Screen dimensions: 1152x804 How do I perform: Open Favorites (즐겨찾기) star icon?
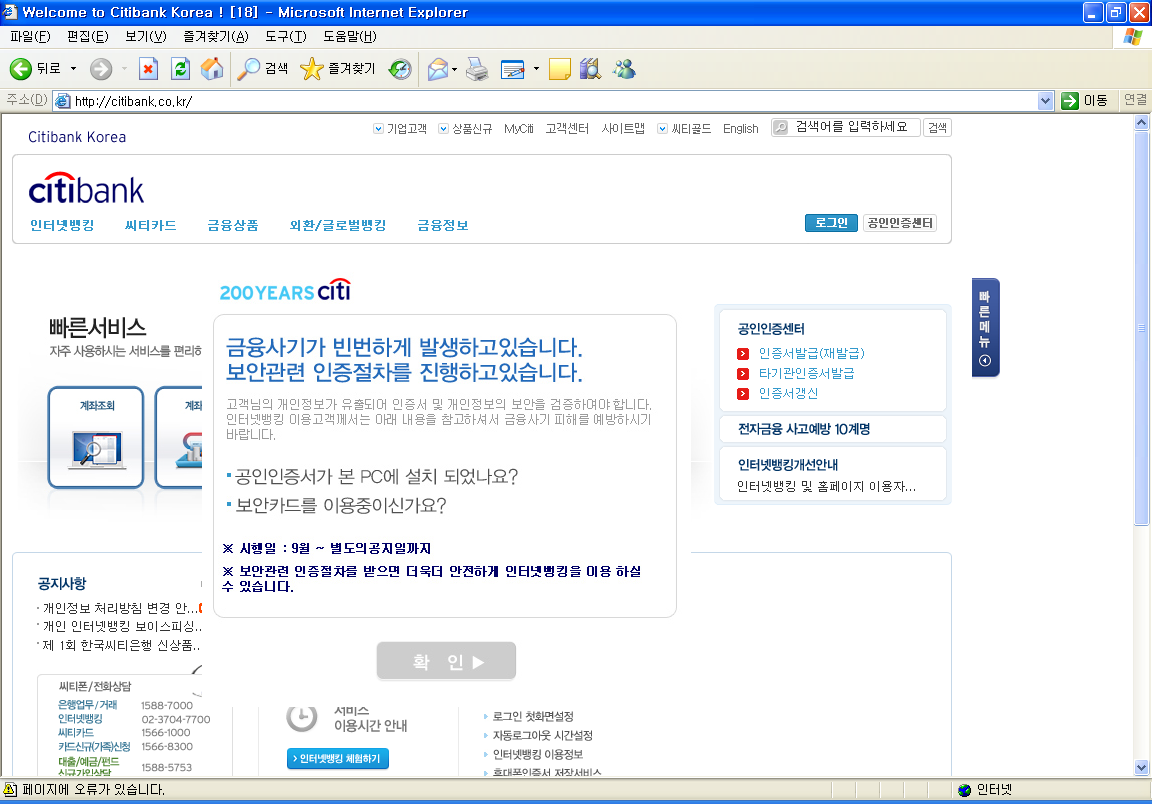click(312, 69)
